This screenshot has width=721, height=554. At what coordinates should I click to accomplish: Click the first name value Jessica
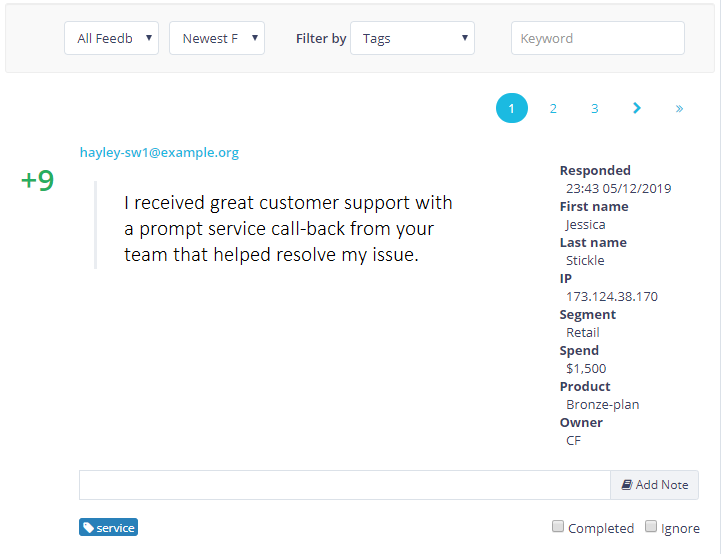coord(585,224)
